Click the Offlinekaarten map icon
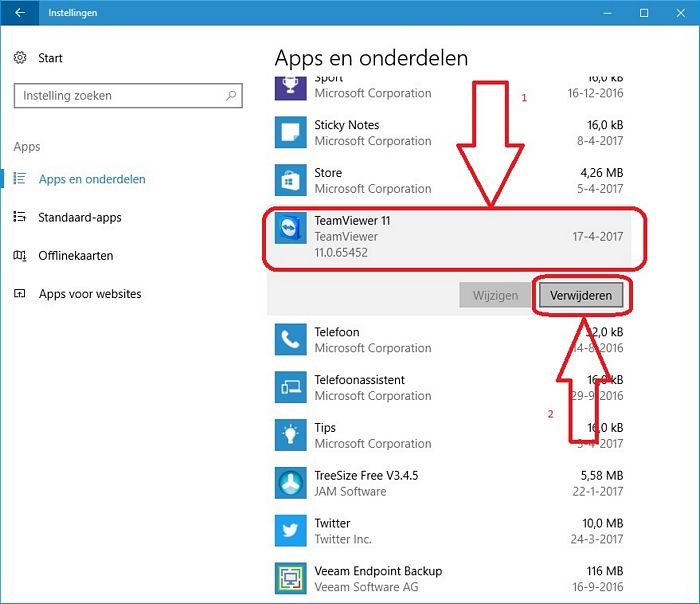700x604 pixels. coord(20,255)
